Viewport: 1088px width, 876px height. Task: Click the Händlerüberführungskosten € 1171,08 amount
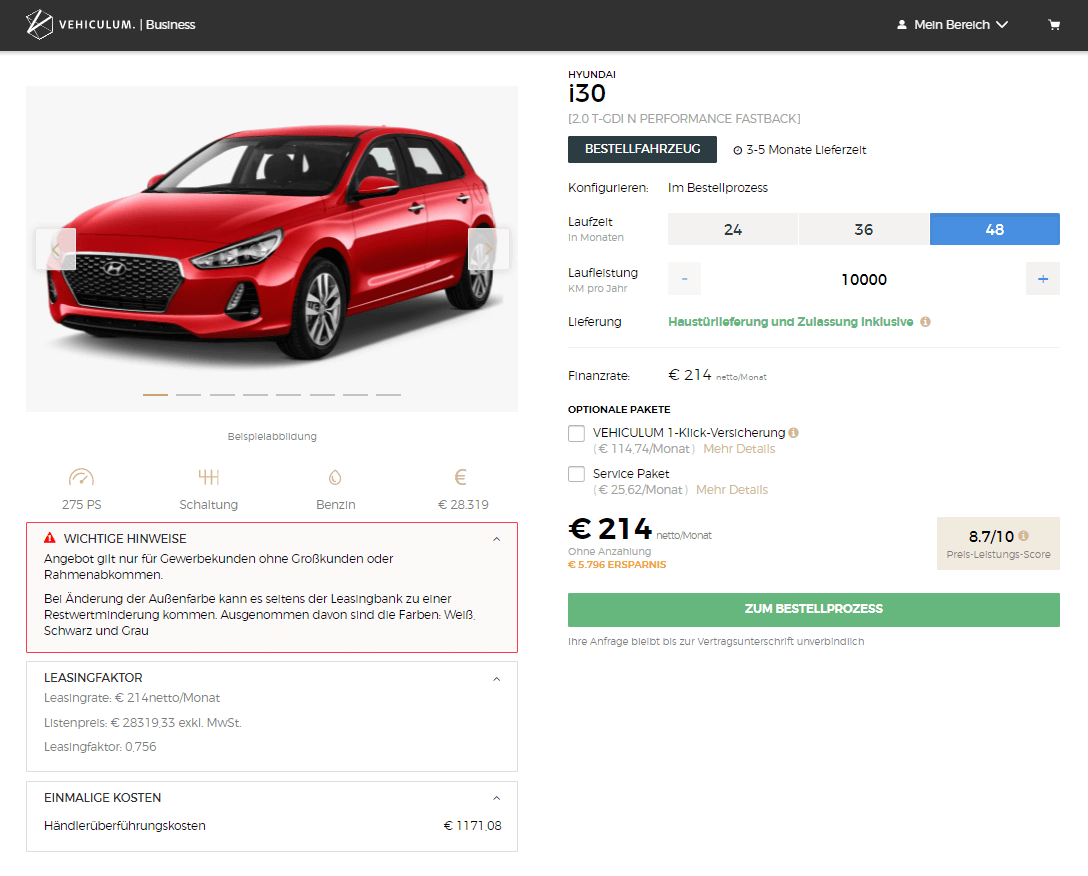(473, 826)
